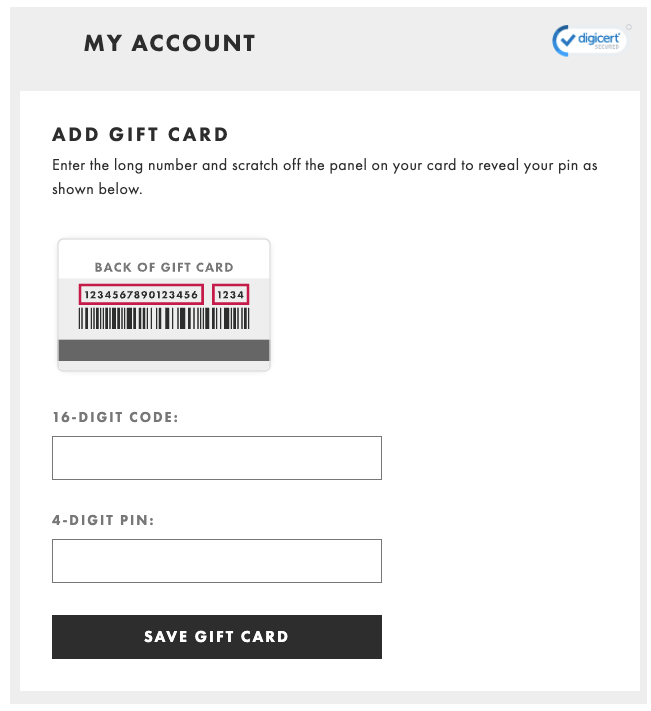
Task: Select the gift card example image
Action: 164,305
